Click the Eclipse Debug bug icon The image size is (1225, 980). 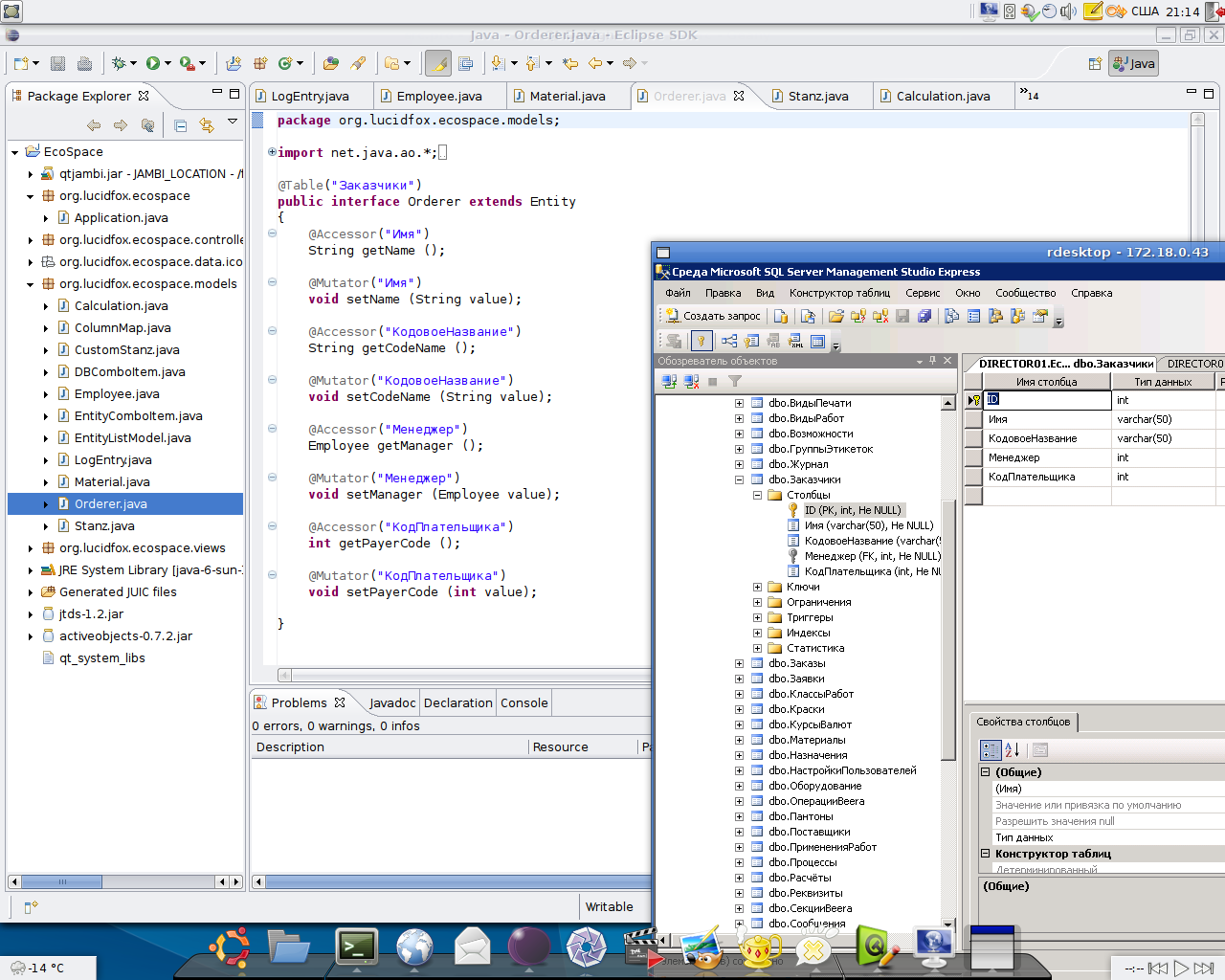(x=119, y=63)
